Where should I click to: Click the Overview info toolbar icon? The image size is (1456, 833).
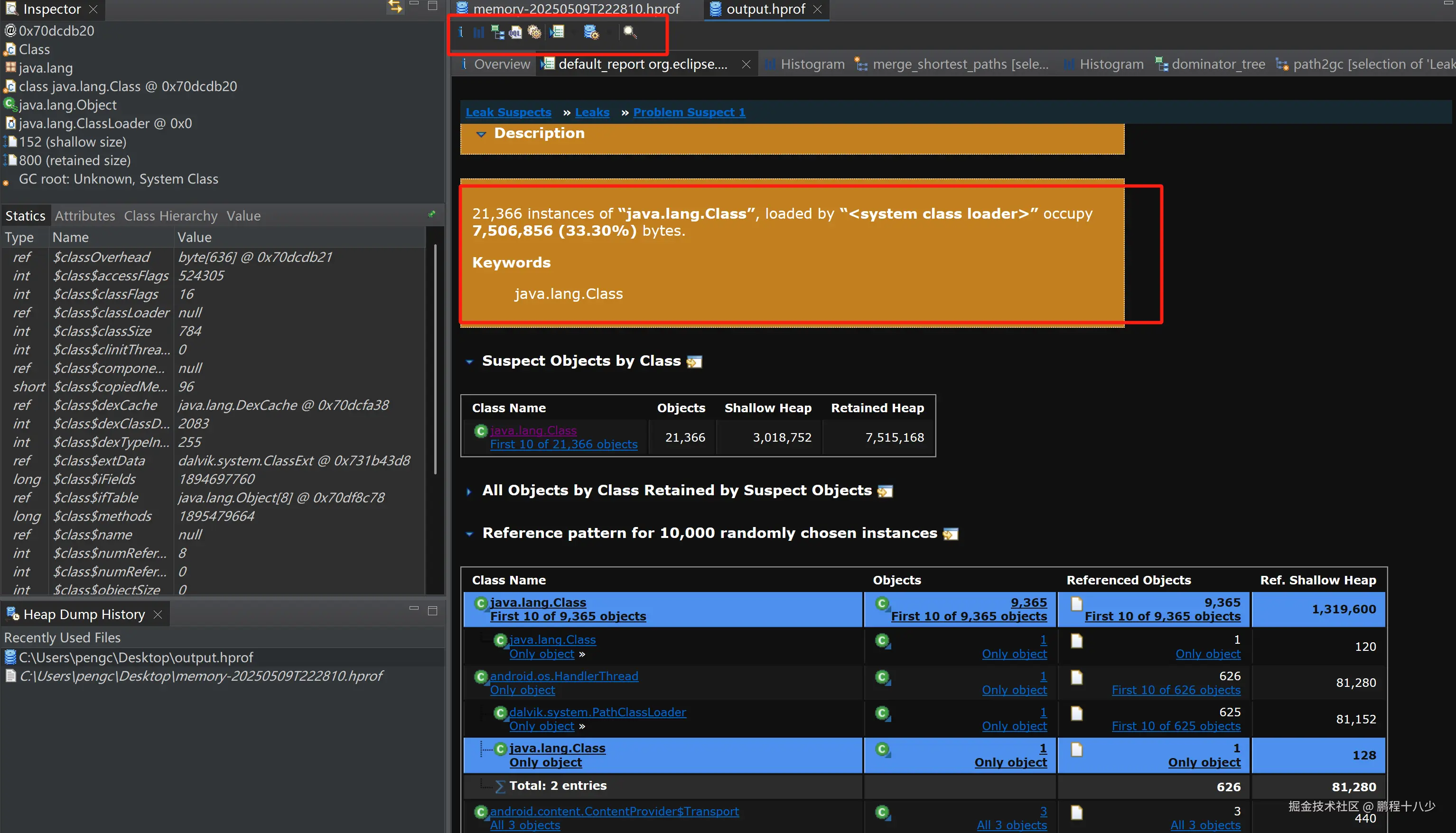tap(461, 32)
